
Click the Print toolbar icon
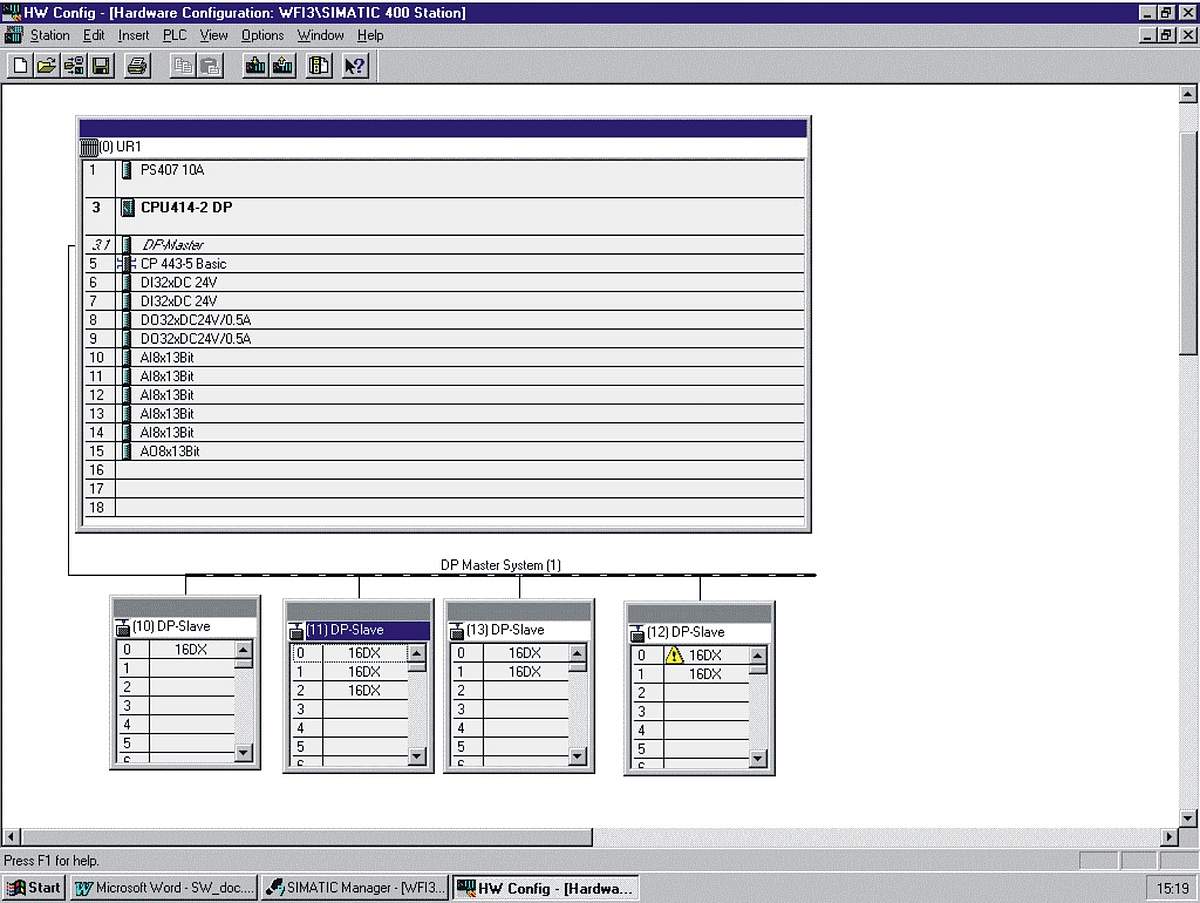click(x=138, y=66)
